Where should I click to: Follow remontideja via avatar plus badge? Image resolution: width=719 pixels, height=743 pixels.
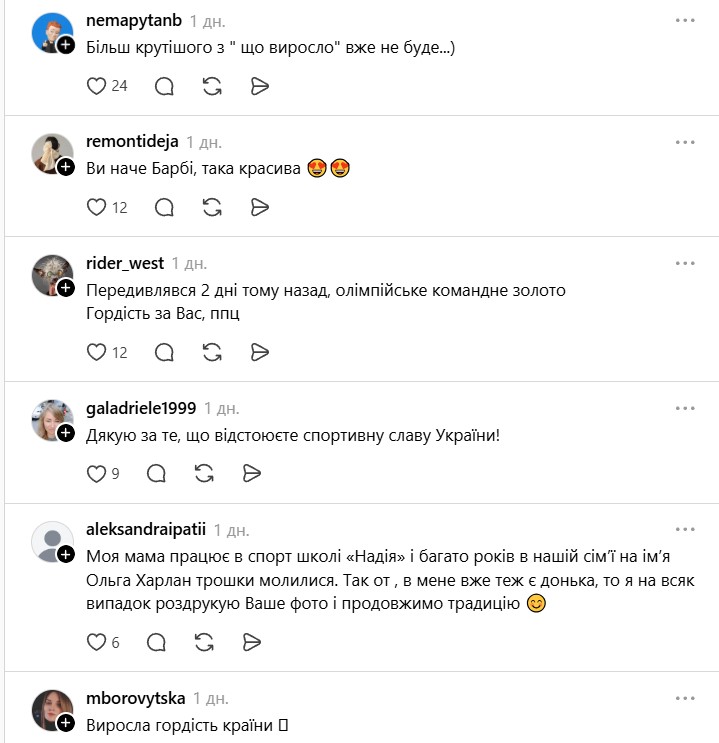click(x=66, y=167)
